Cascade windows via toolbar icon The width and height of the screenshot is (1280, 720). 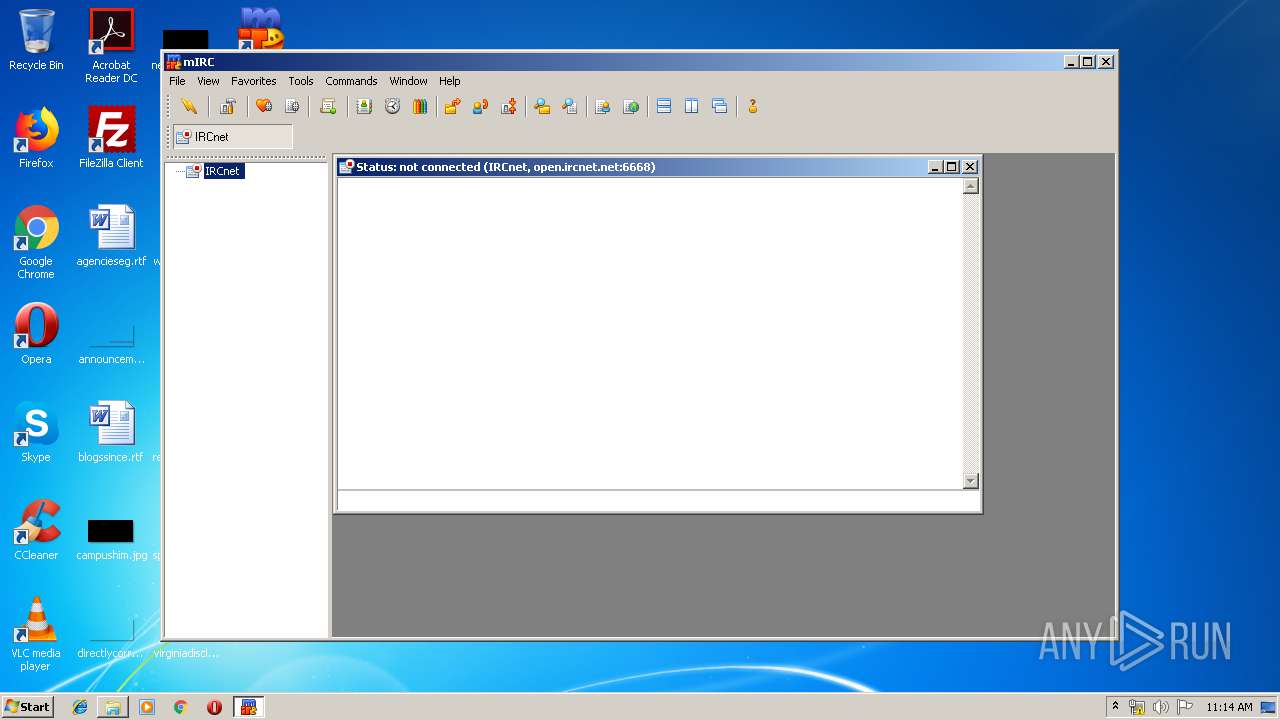tap(720, 107)
